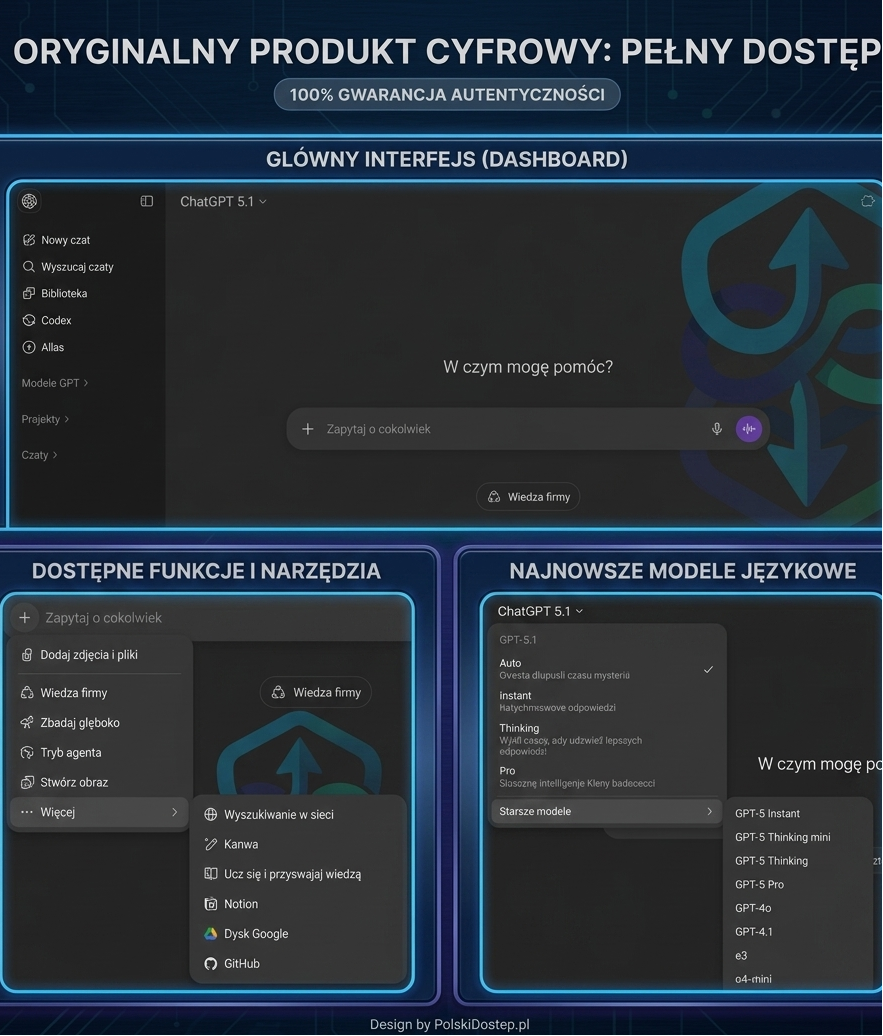Select the instant model mode

[x=605, y=701]
